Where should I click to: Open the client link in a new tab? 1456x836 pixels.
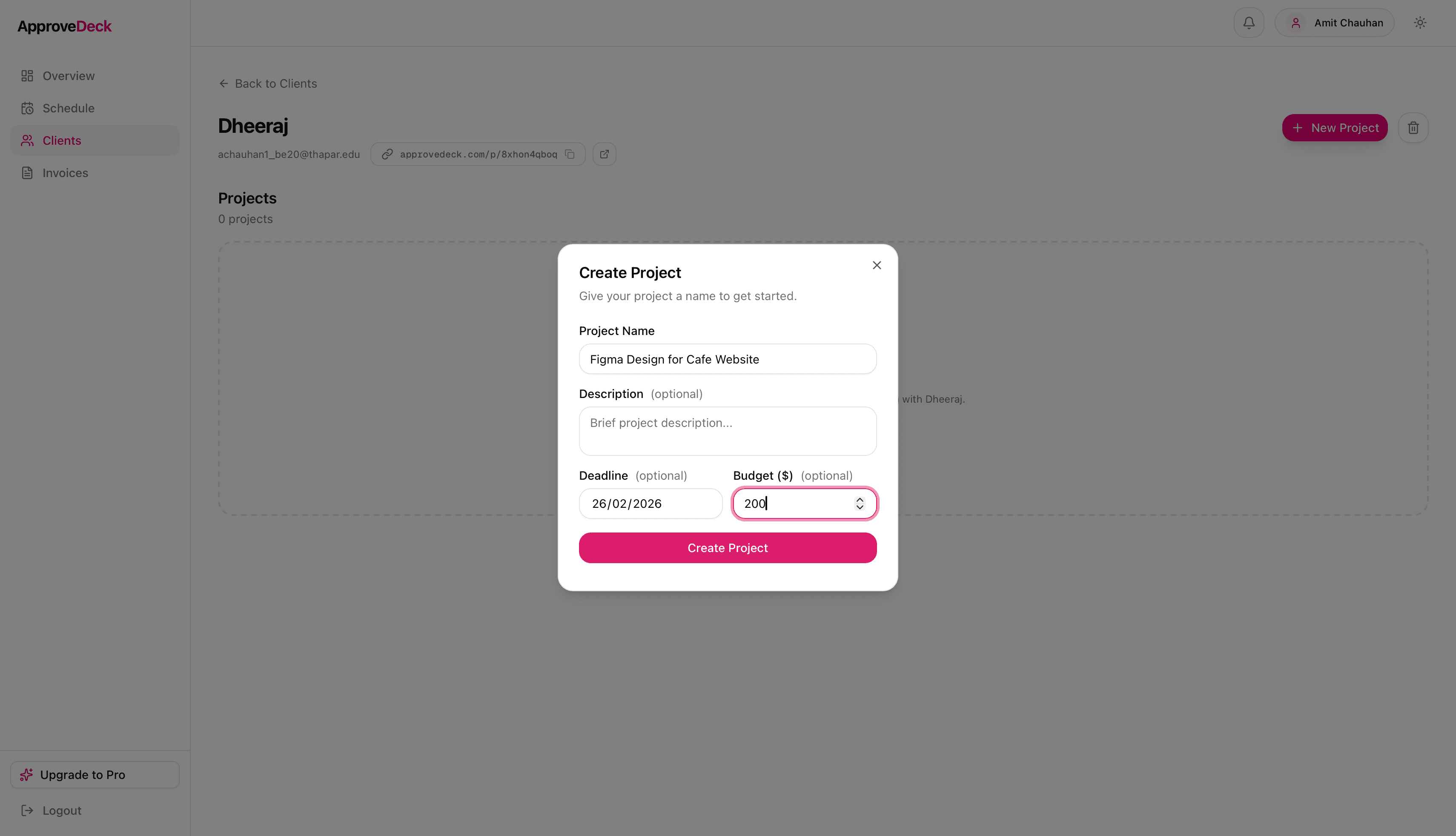tap(604, 154)
